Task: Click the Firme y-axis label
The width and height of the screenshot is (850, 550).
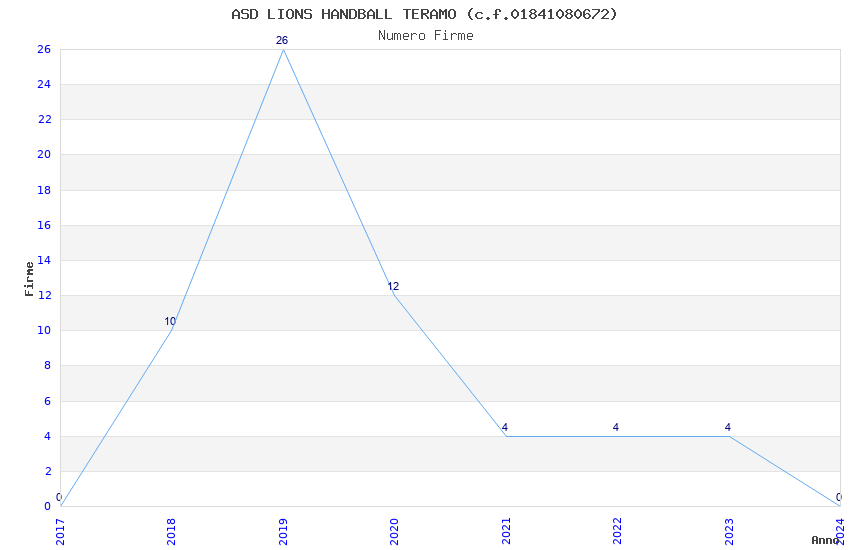Action: pyautogui.click(x=29, y=279)
